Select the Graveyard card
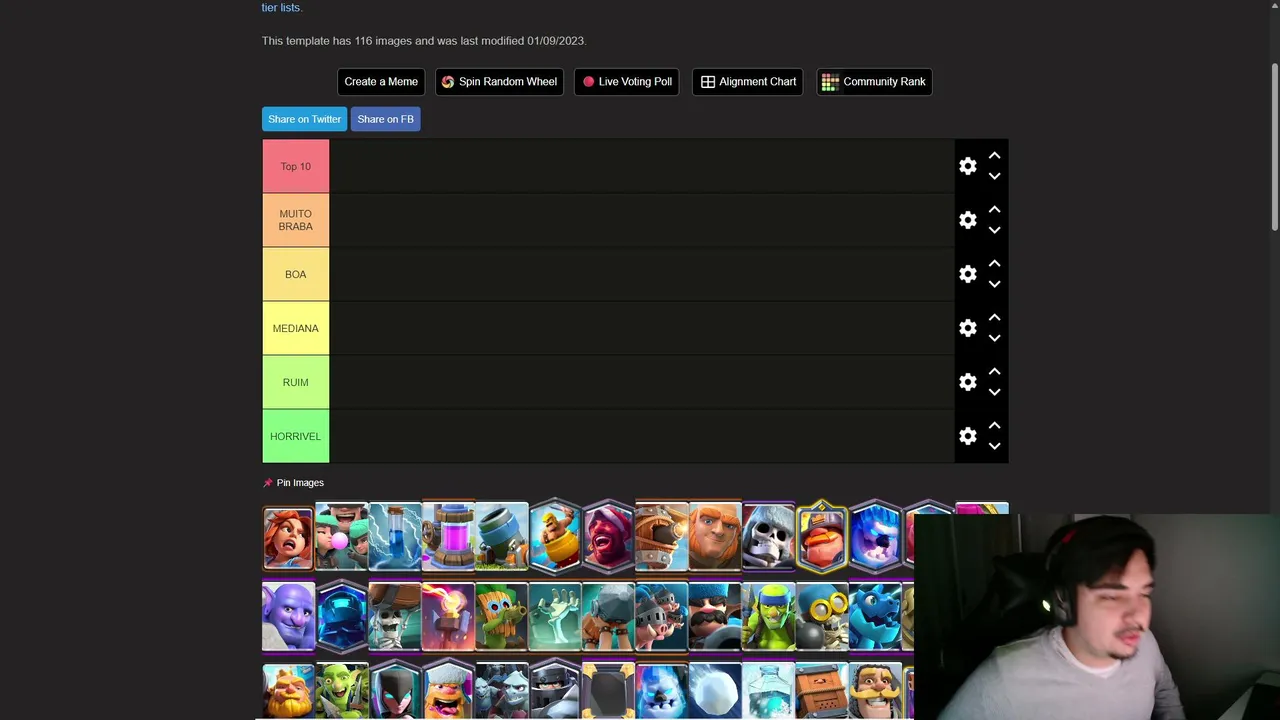Viewport: 1280px width, 720px height. (x=555, y=617)
